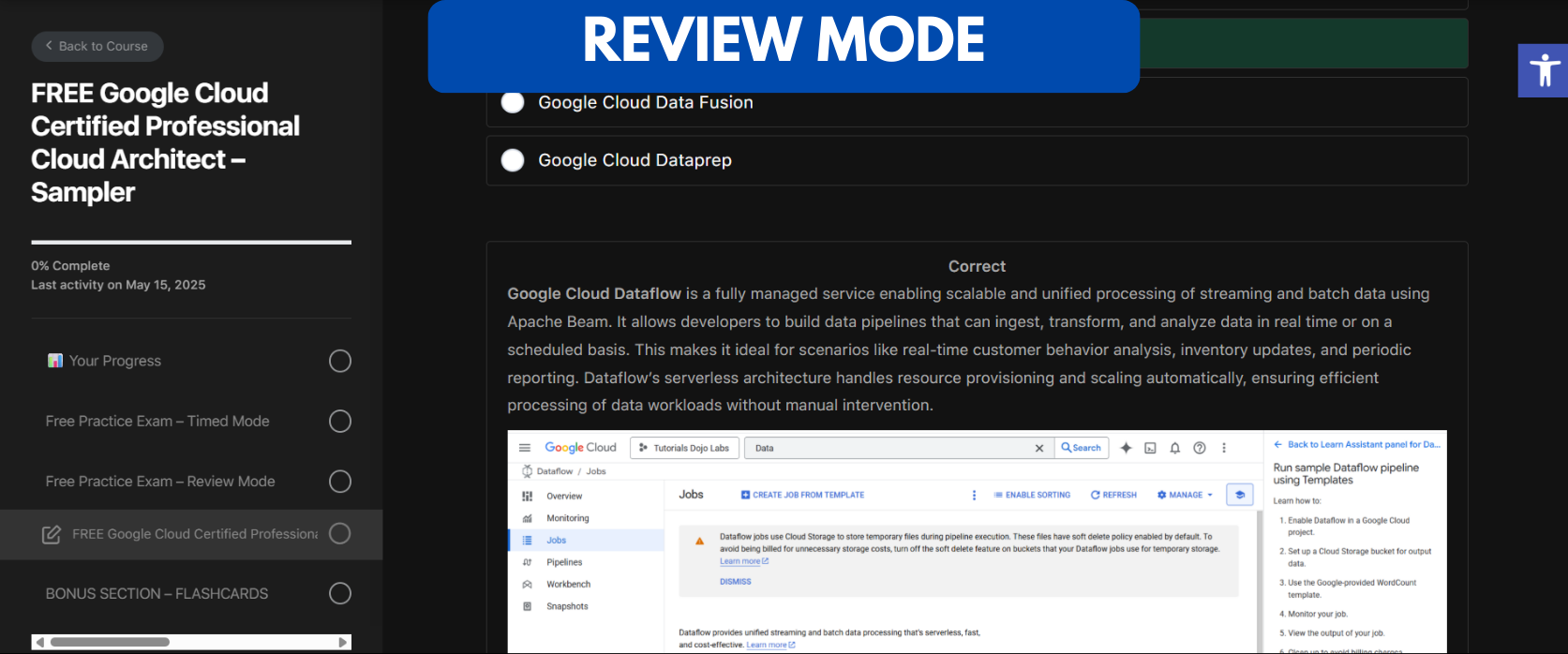Click the hamburger menu in the Google Cloud screenshot
Viewport: 1568px width, 654px height.
525,448
